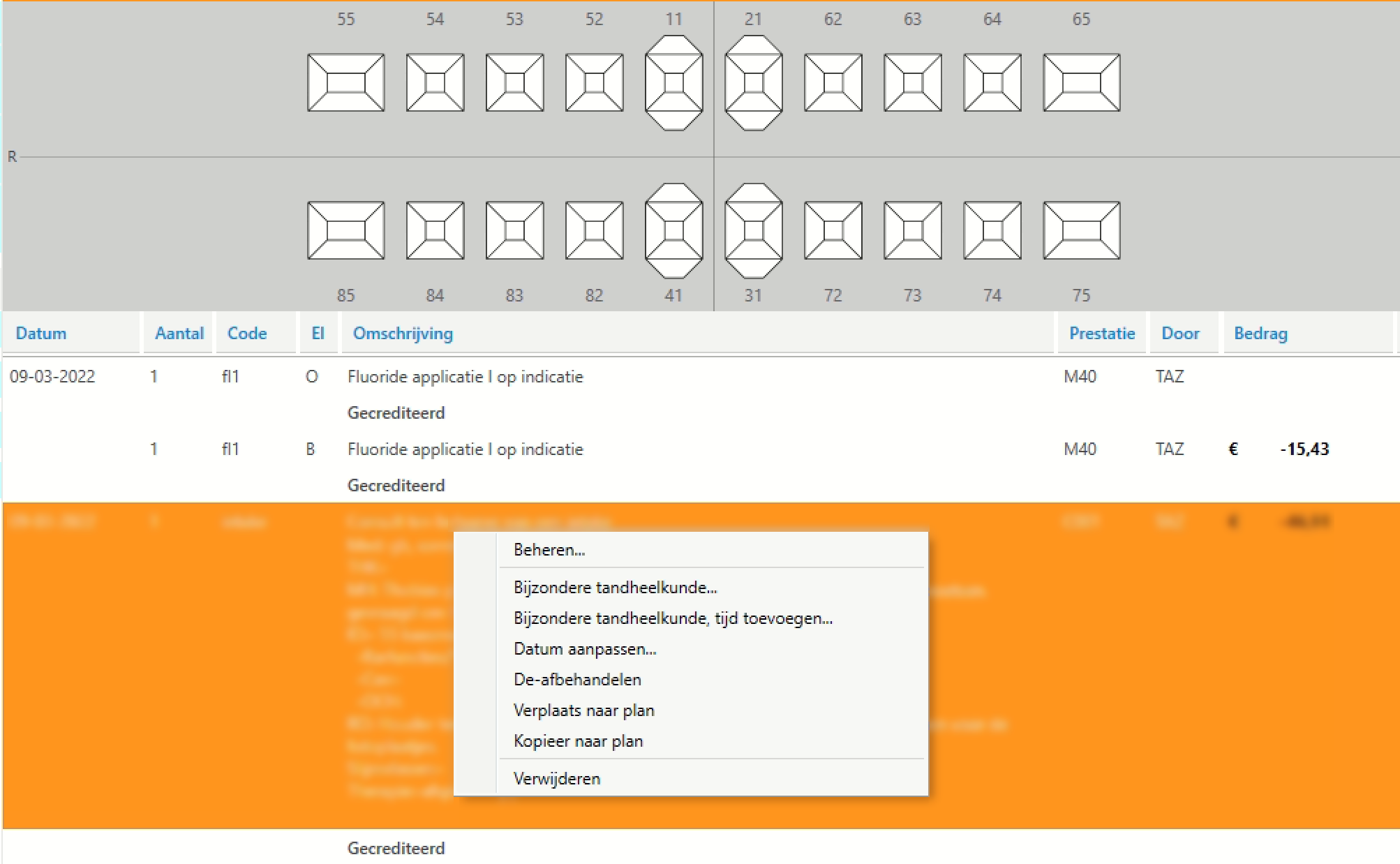Select tooth 52 in the dental chart
This screenshot has height=864, width=1400.
(x=594, y=82)
